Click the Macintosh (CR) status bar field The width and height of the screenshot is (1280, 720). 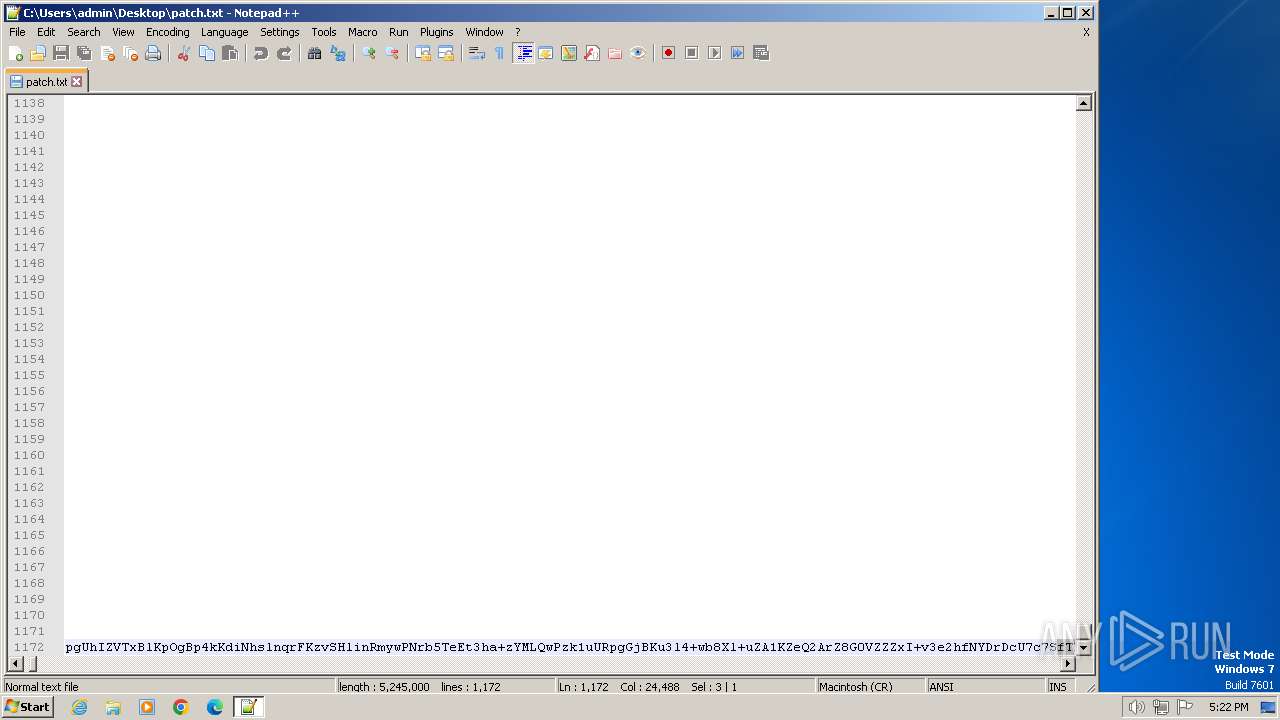[x=869, y=687]
